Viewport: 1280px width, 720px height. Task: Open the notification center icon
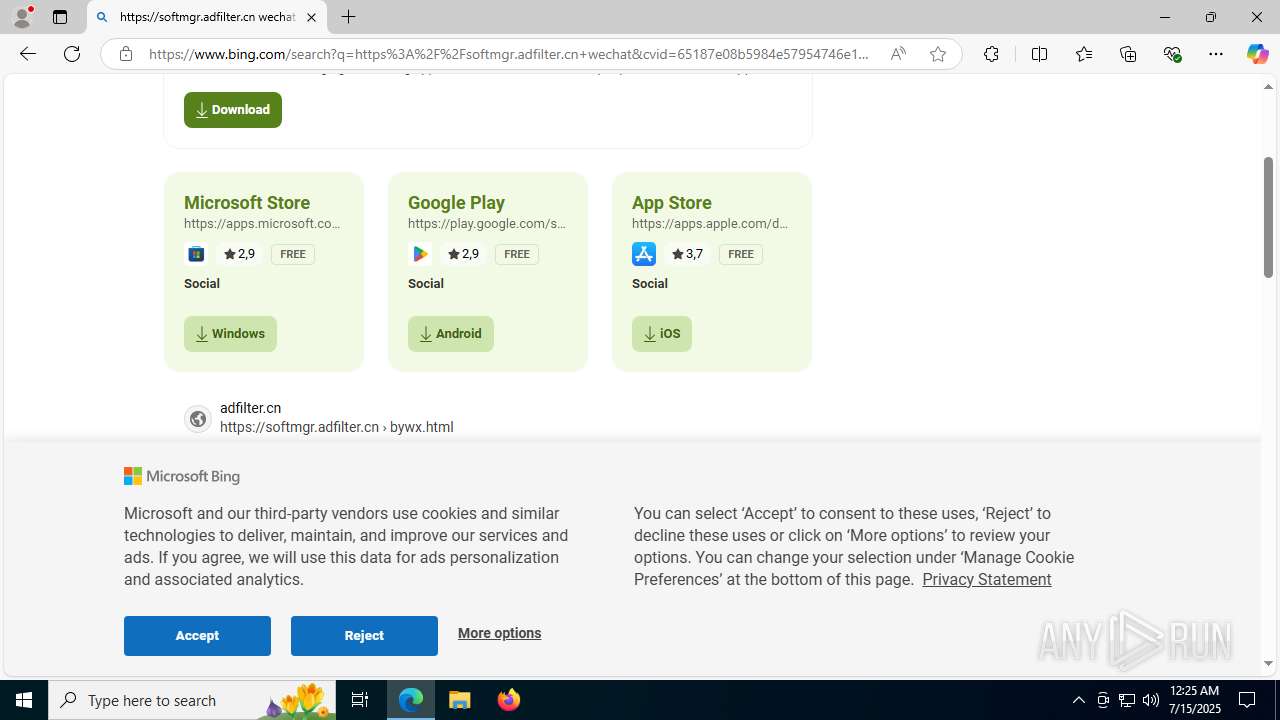pos(1248,700)
